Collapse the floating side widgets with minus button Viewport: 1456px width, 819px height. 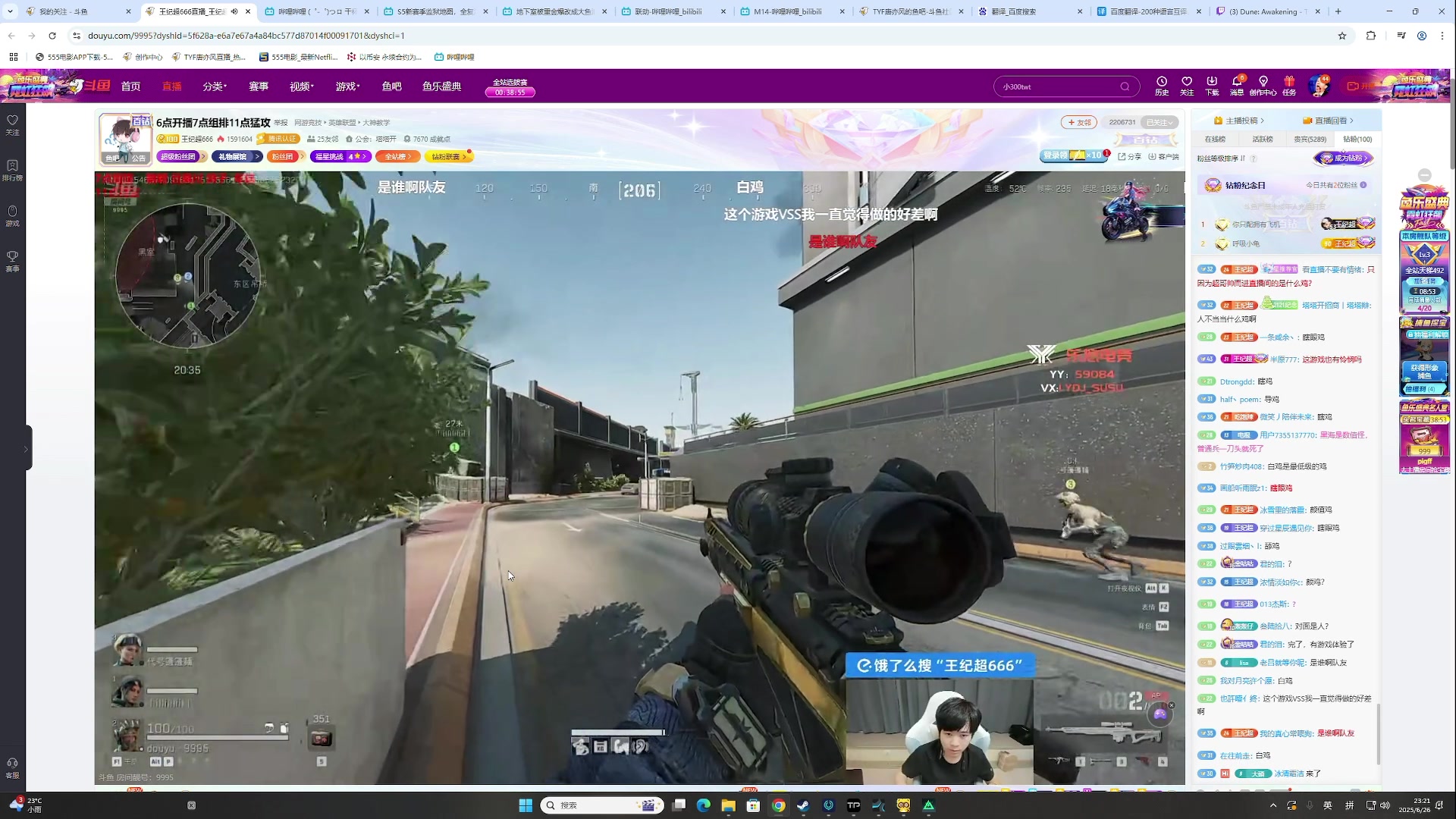1424,175
